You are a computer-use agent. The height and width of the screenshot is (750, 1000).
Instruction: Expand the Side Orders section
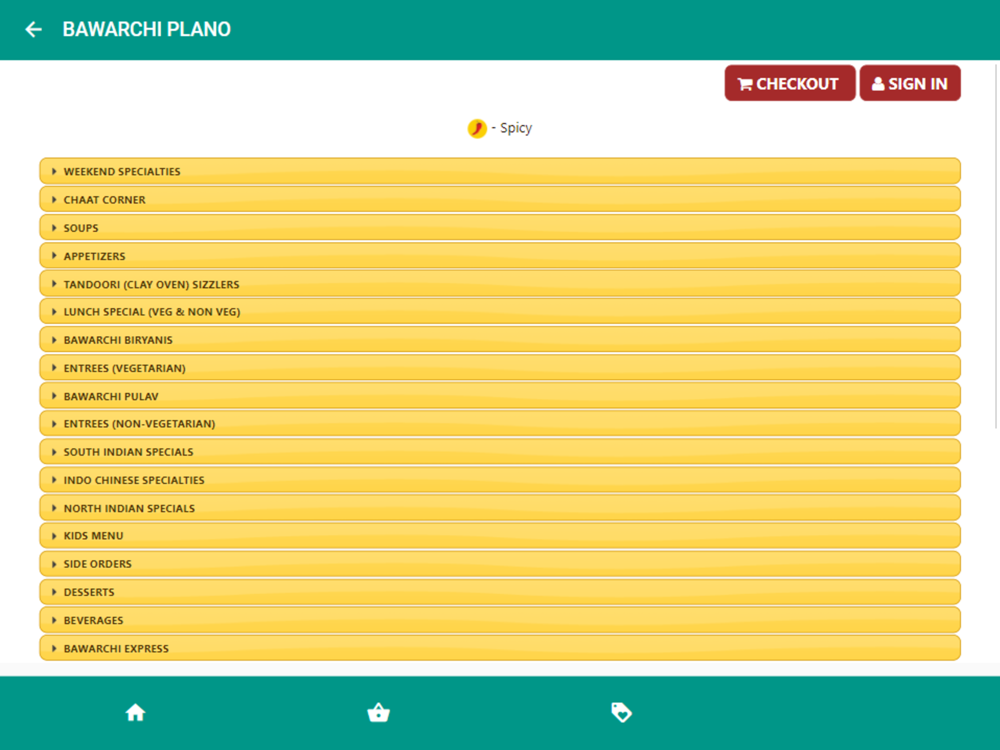(x=500, y=564)
